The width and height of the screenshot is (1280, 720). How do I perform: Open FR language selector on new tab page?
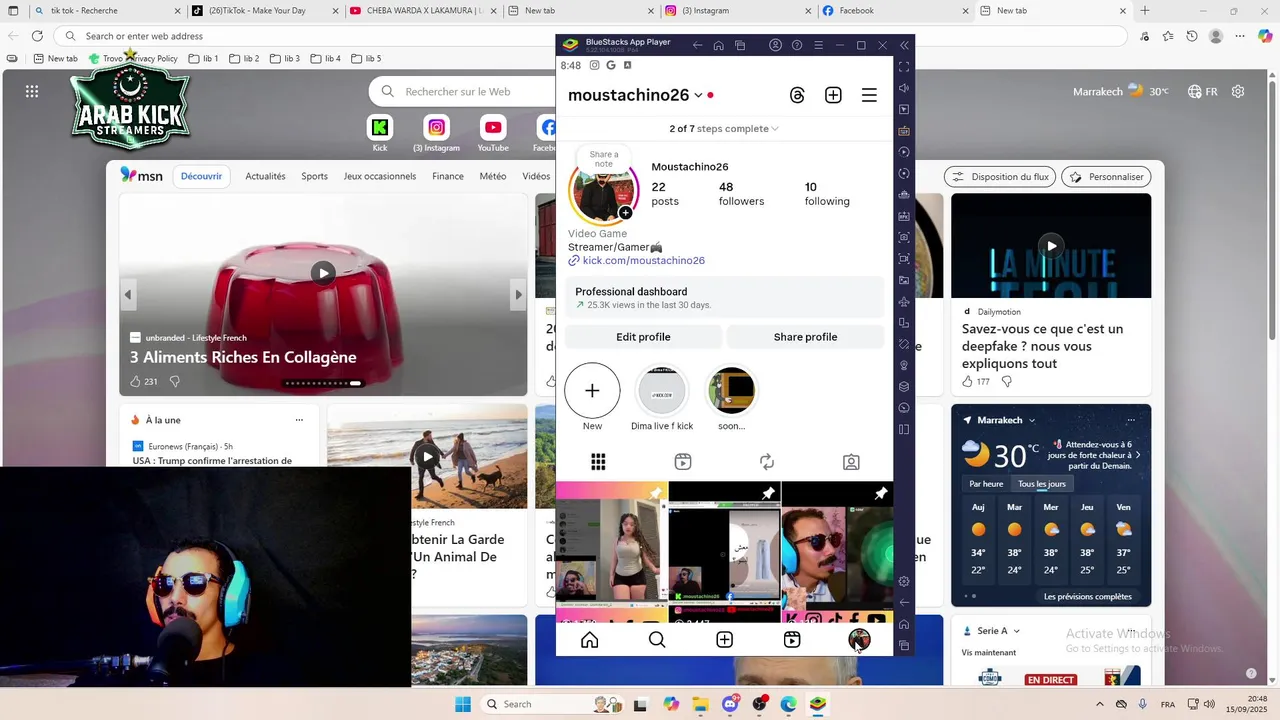click(1203, 91)
